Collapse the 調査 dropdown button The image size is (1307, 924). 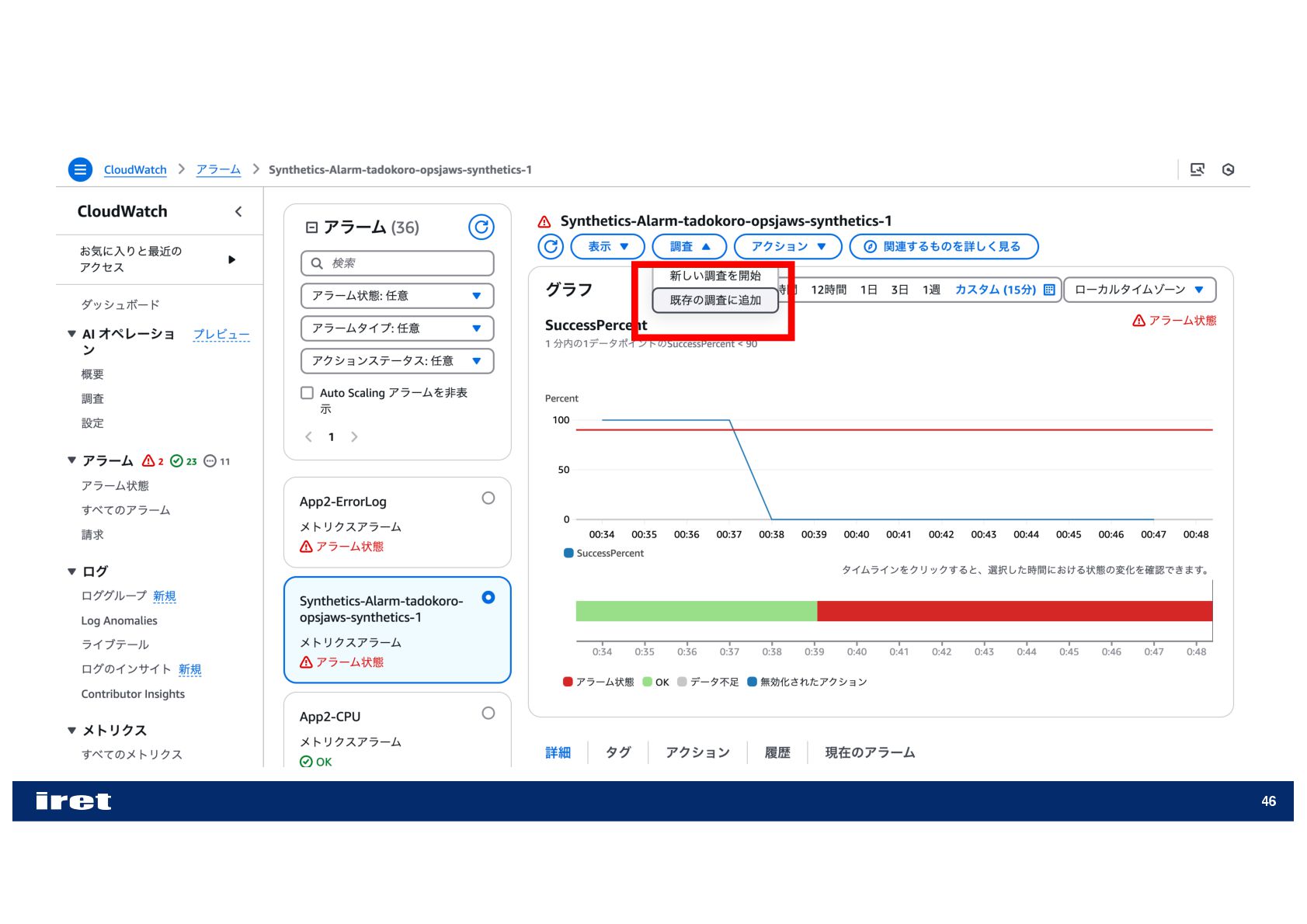690,246
